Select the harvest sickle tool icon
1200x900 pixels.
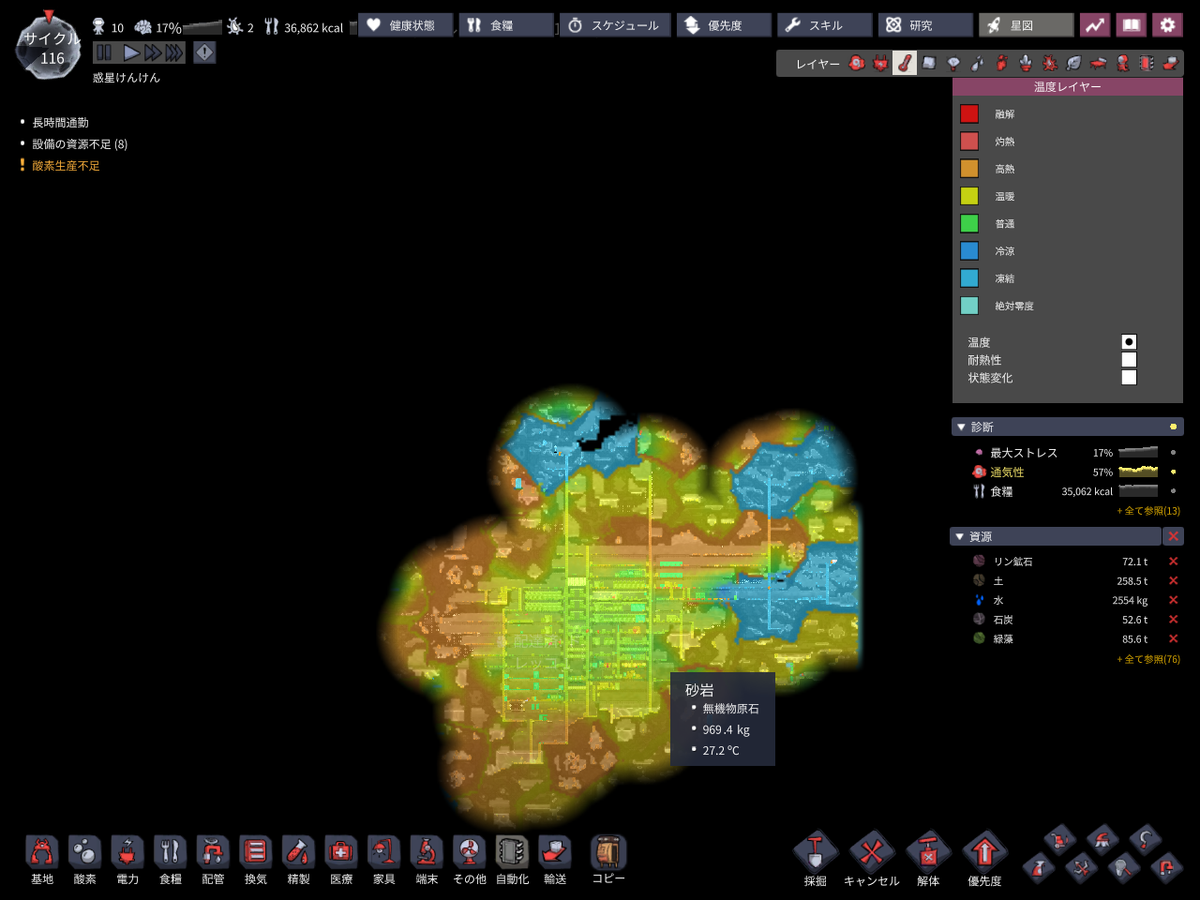click(x=1145, y=838)
